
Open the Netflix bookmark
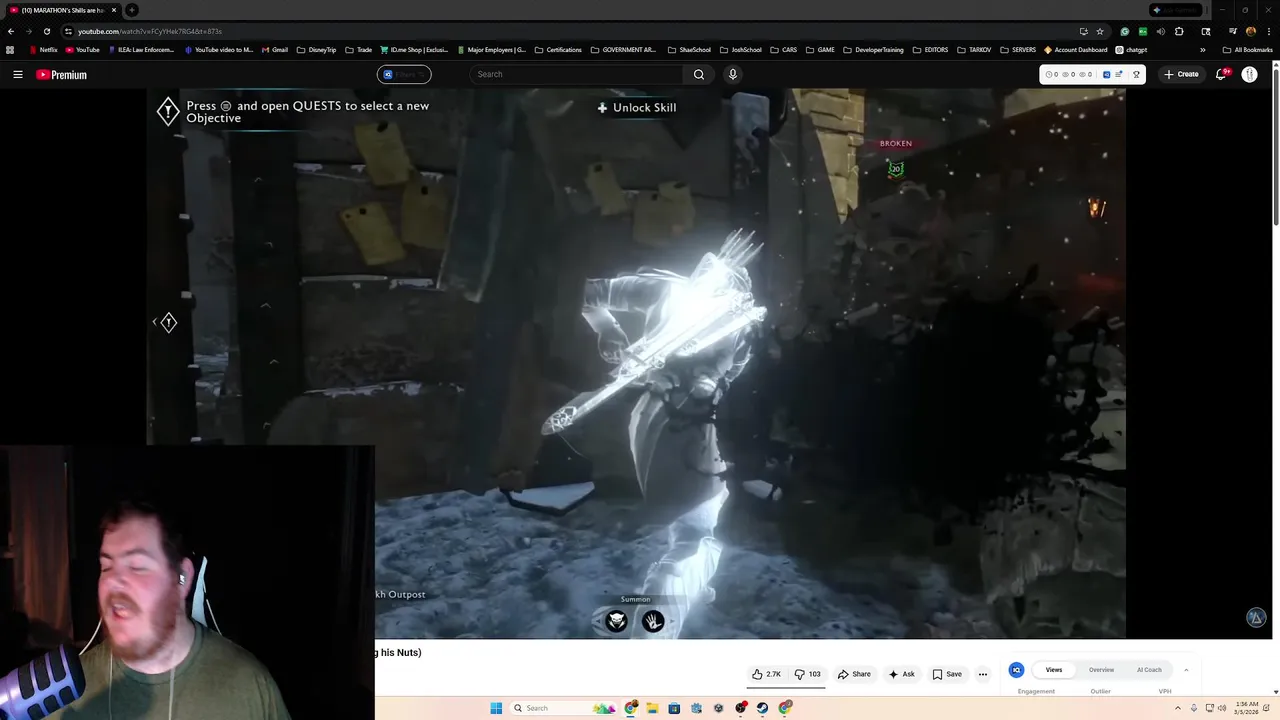tap(43, 50)
